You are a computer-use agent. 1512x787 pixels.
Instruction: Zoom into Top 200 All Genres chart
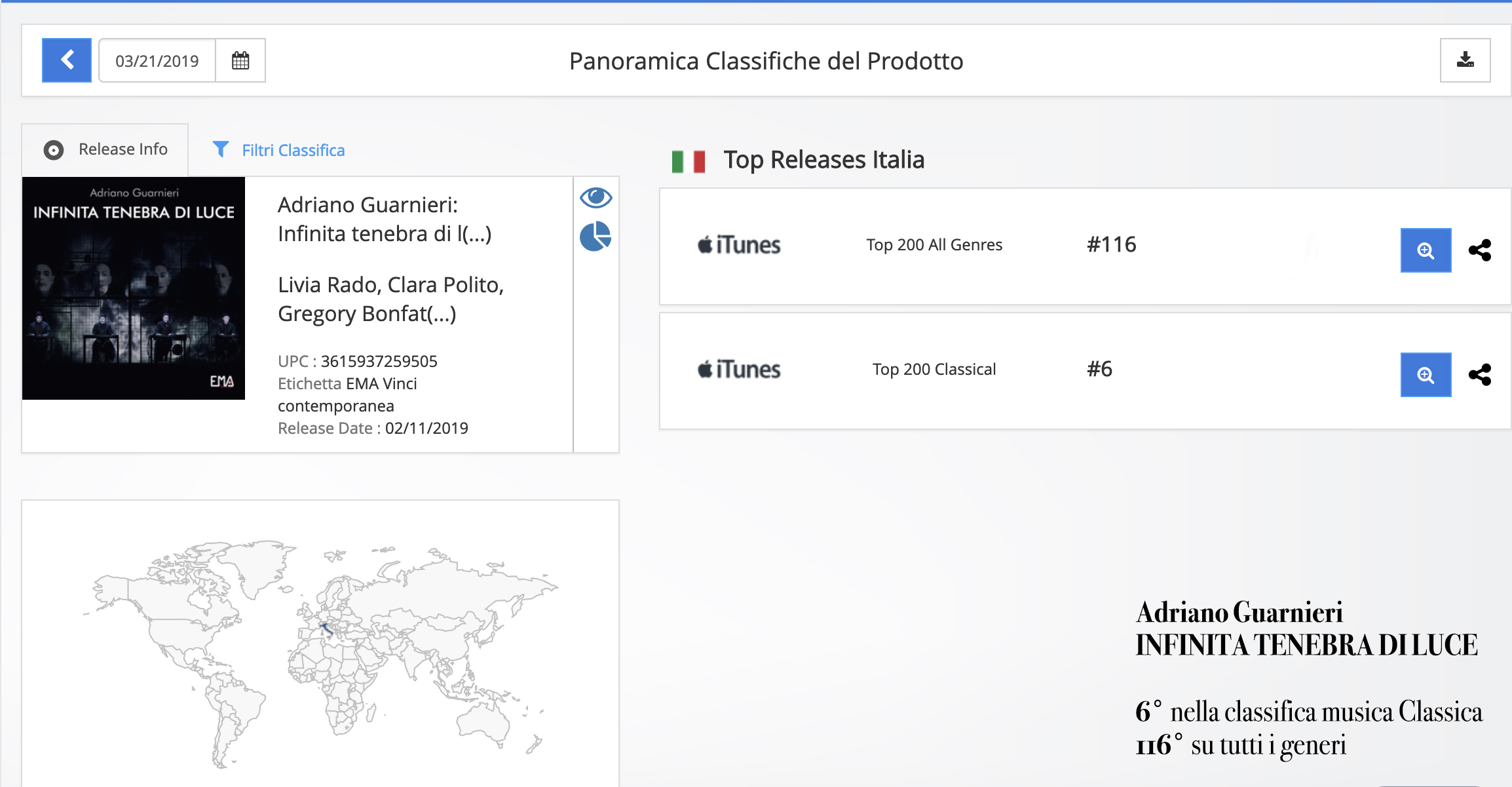click(1426, 250)
